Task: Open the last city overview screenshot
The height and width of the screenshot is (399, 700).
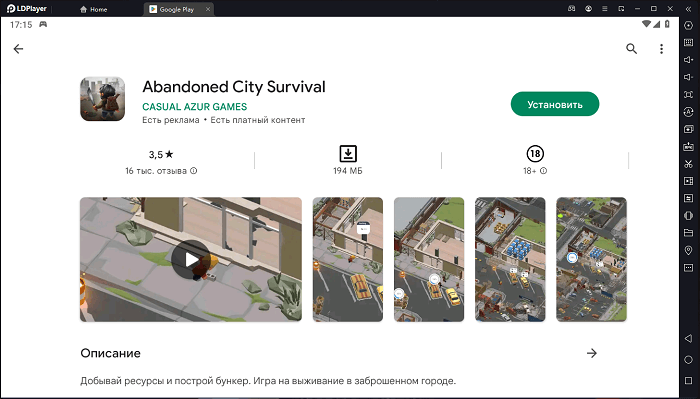Action: coord(592,259)
